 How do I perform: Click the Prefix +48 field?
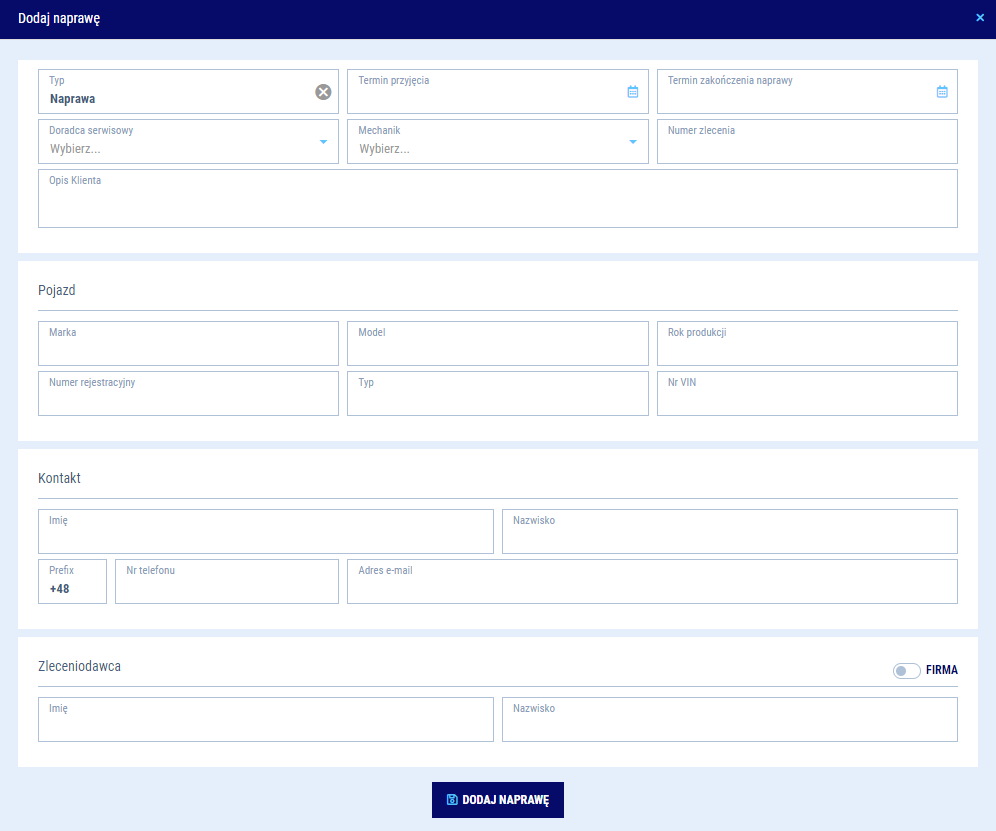[x=72, y=588]
